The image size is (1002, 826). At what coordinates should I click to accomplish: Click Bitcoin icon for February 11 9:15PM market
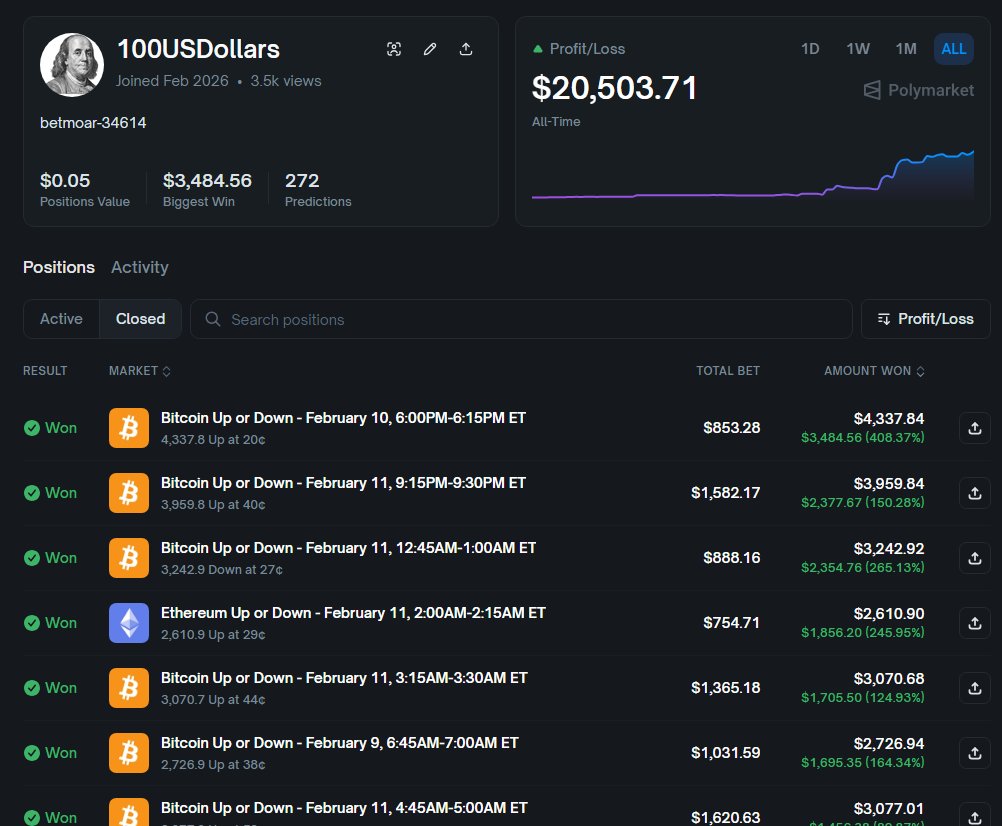click(x=128, y=493)
